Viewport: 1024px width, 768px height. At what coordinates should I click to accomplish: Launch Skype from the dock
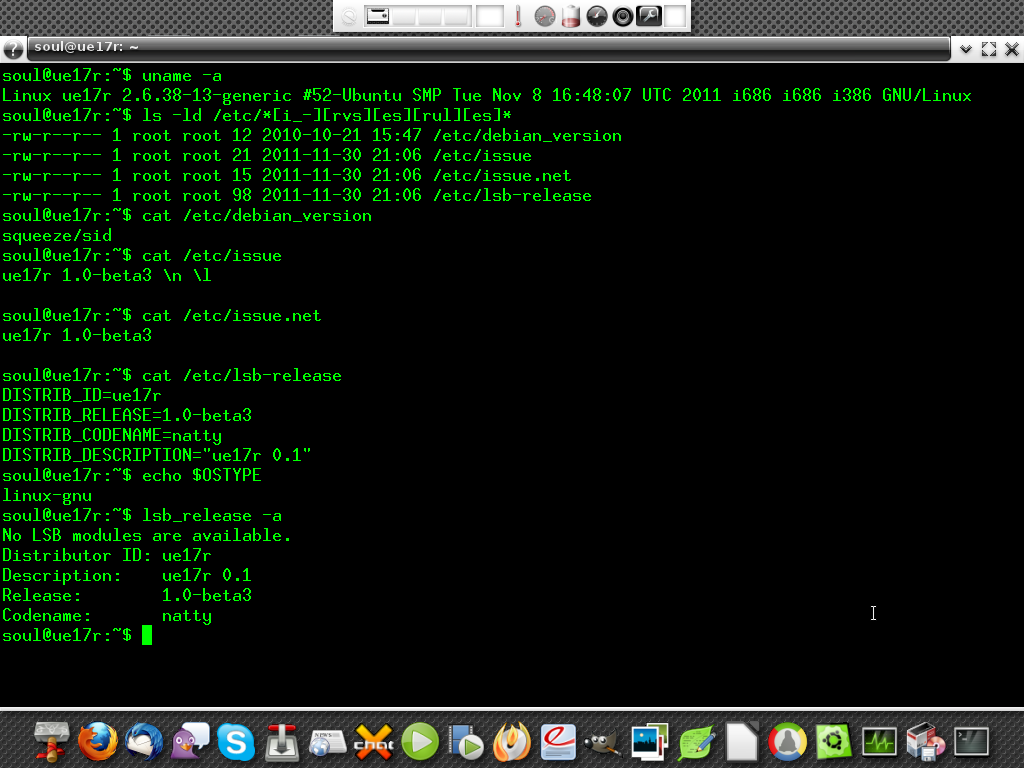click(236, 742)
